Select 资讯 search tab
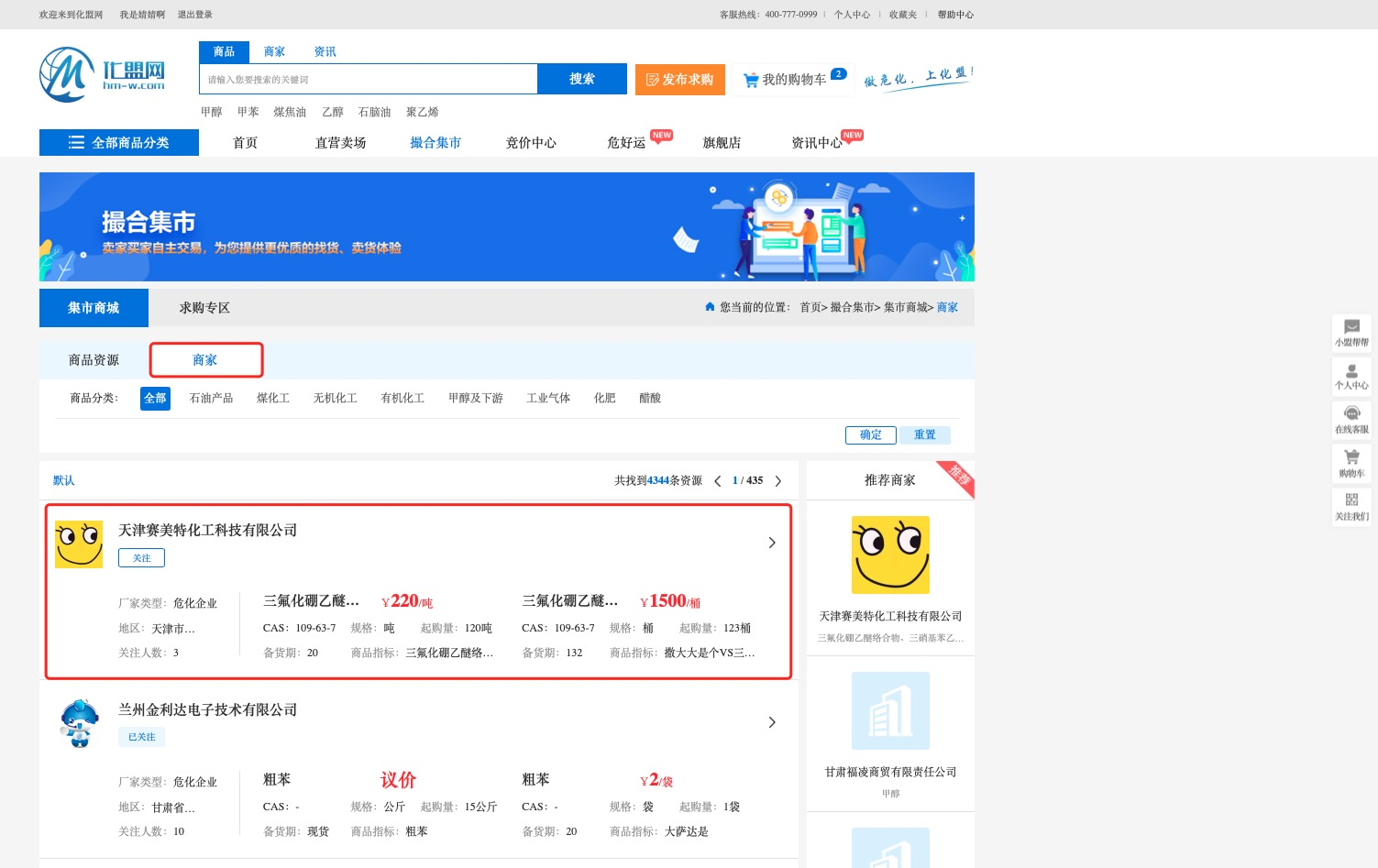Screen dimensions: 1378x868 point(325,52)
